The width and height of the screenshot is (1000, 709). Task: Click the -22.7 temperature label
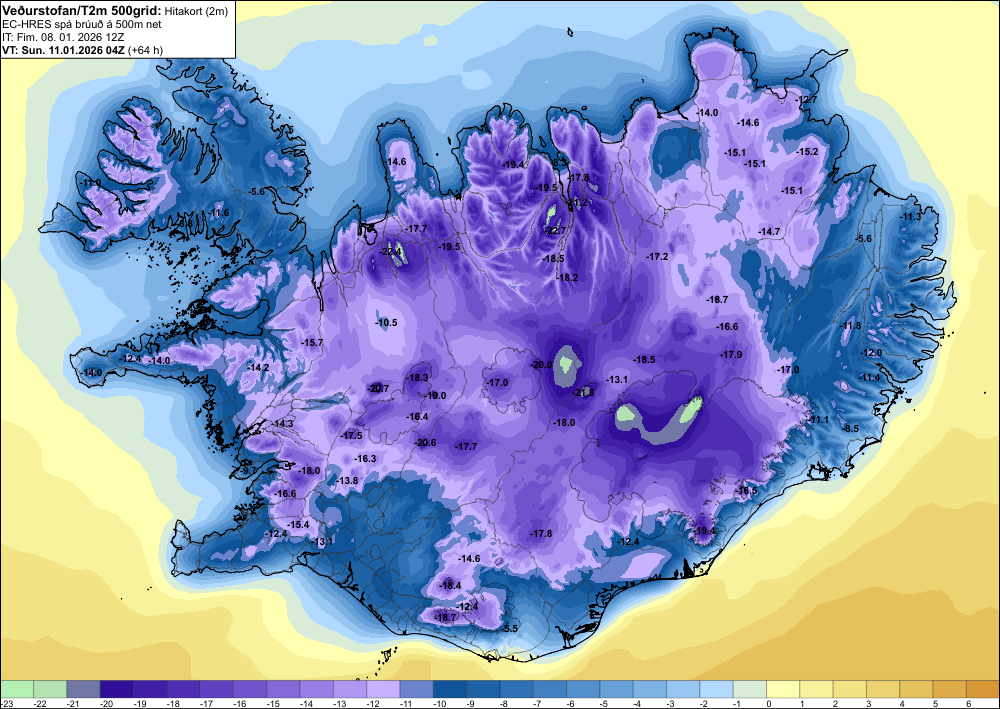coord(555,231)
